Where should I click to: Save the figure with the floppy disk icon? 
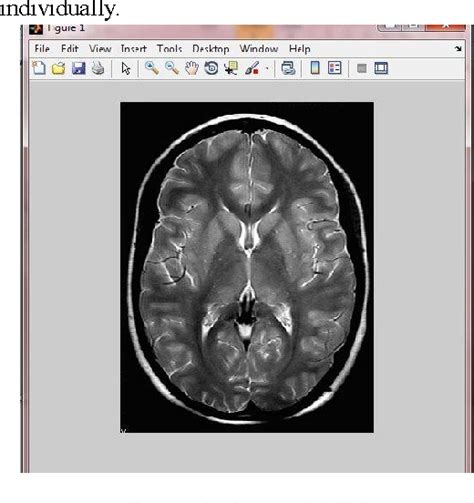(79, 68)
